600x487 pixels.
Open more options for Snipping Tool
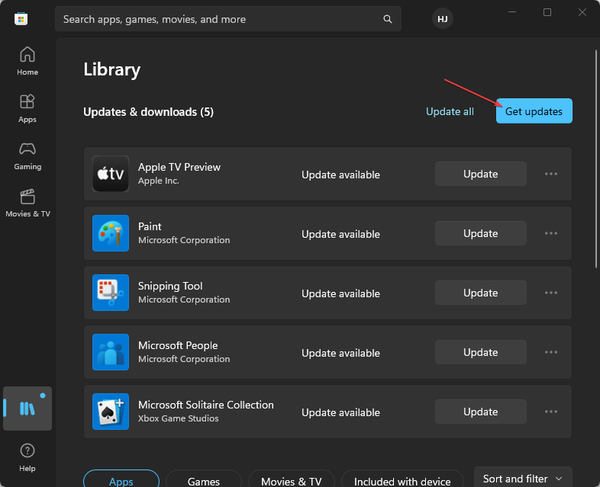551,293
